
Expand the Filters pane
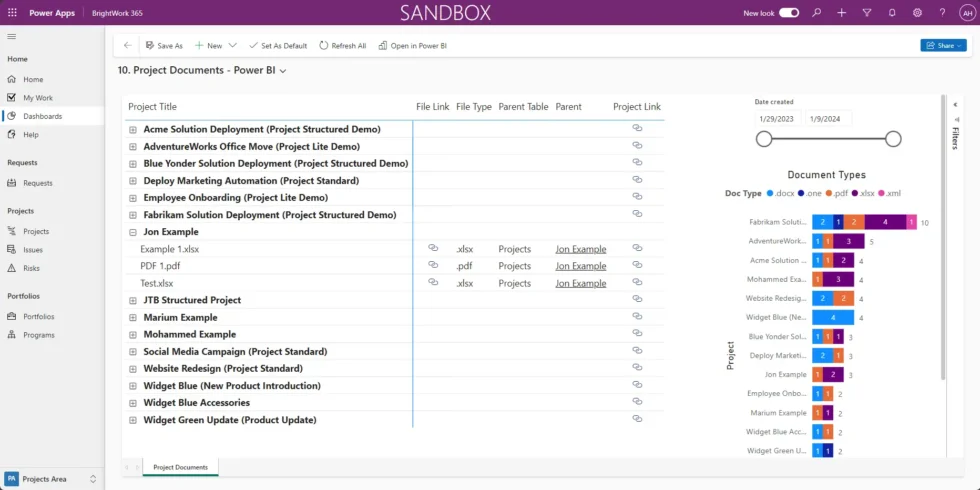click(954, 132)
